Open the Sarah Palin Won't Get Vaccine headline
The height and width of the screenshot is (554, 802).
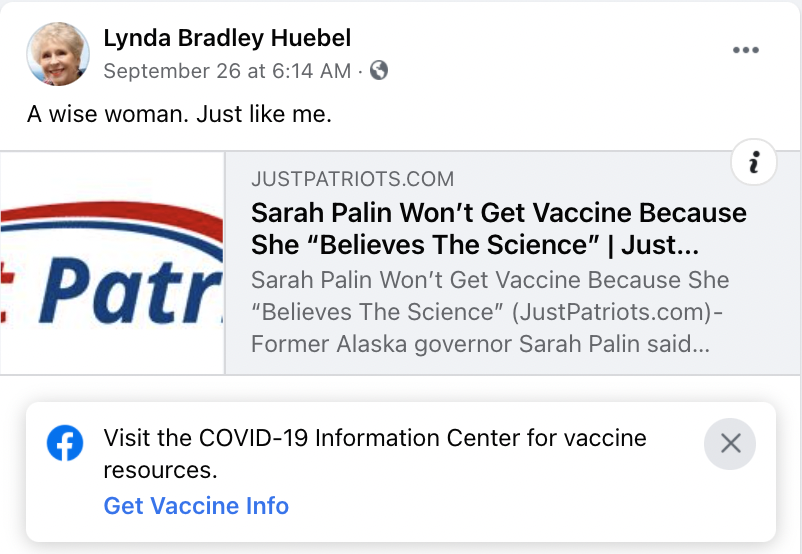point(499,229)
